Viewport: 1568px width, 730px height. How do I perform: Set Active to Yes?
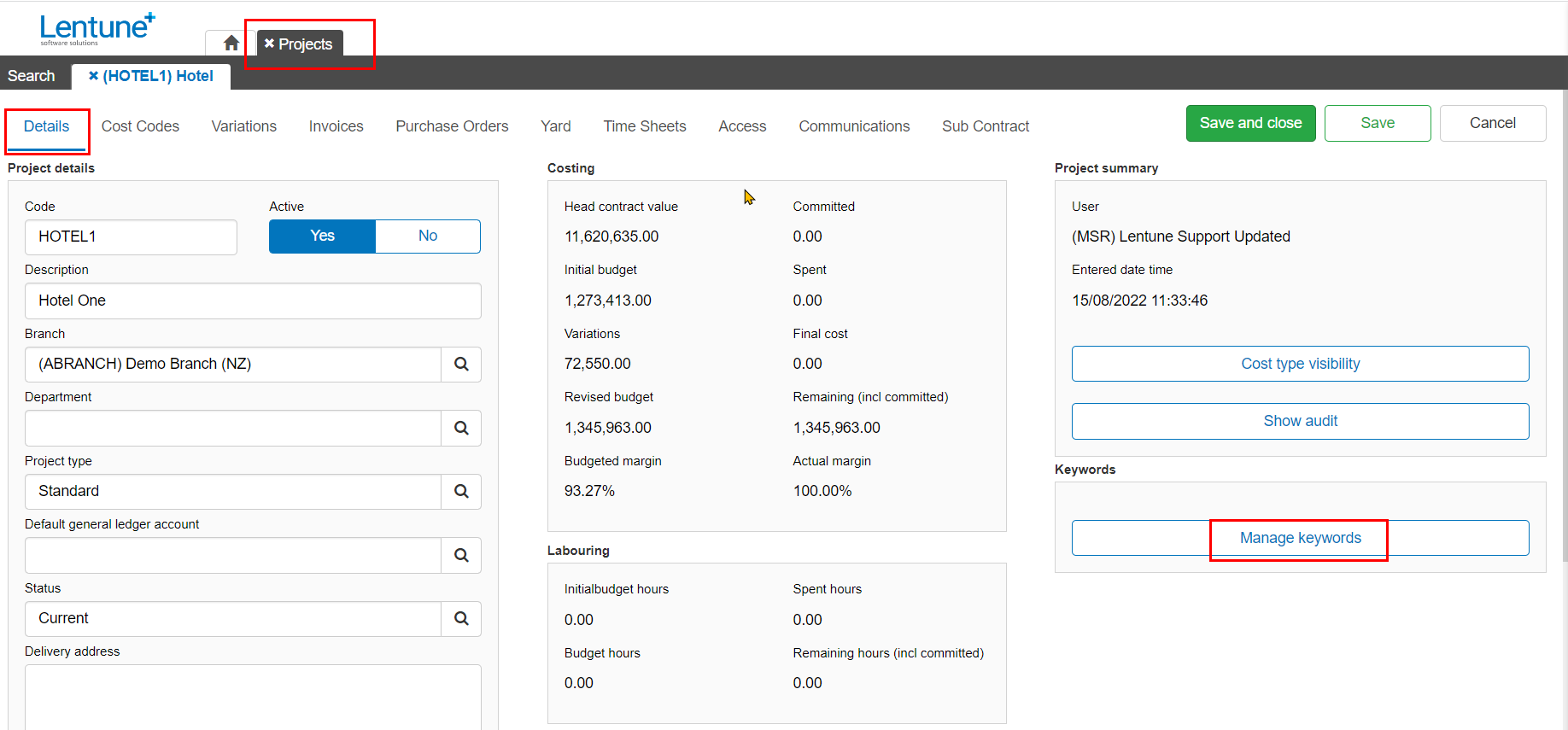pyautogui.click(x=322, y=237)
